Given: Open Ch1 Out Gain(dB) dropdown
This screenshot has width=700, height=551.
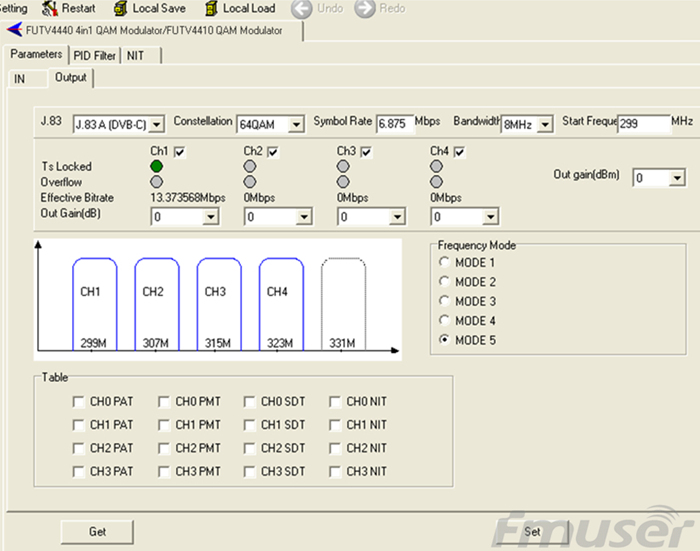Looking at the screenshot, I should click(x=210, y=217).
